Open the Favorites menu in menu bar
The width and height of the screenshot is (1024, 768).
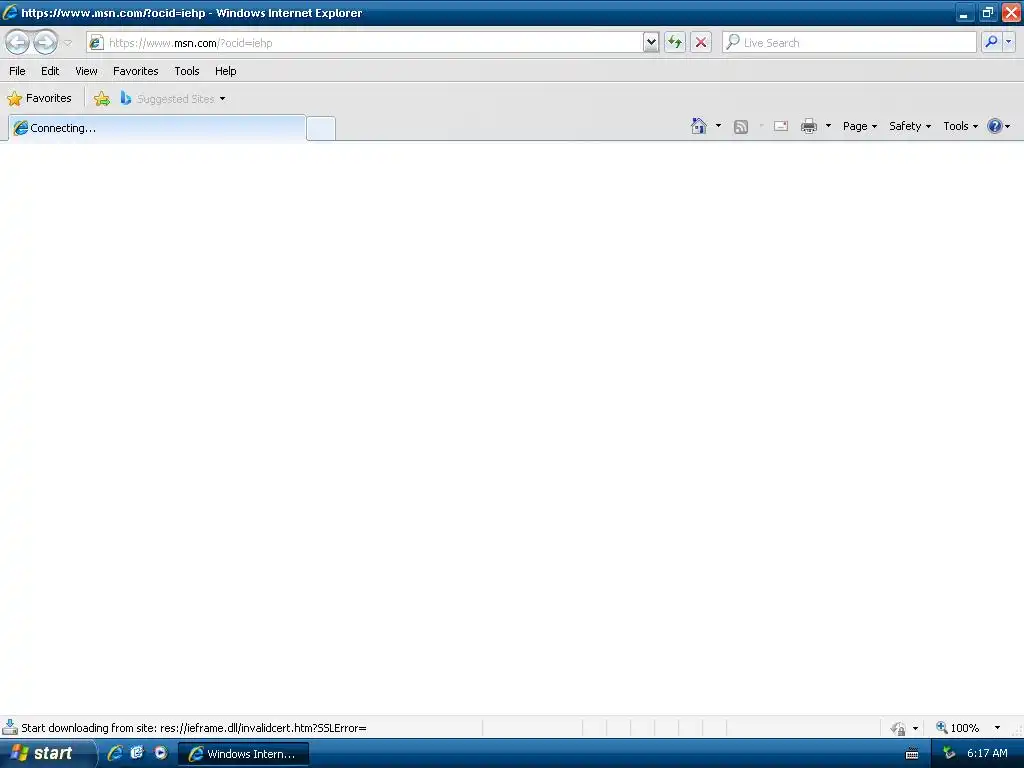[135, 71]
